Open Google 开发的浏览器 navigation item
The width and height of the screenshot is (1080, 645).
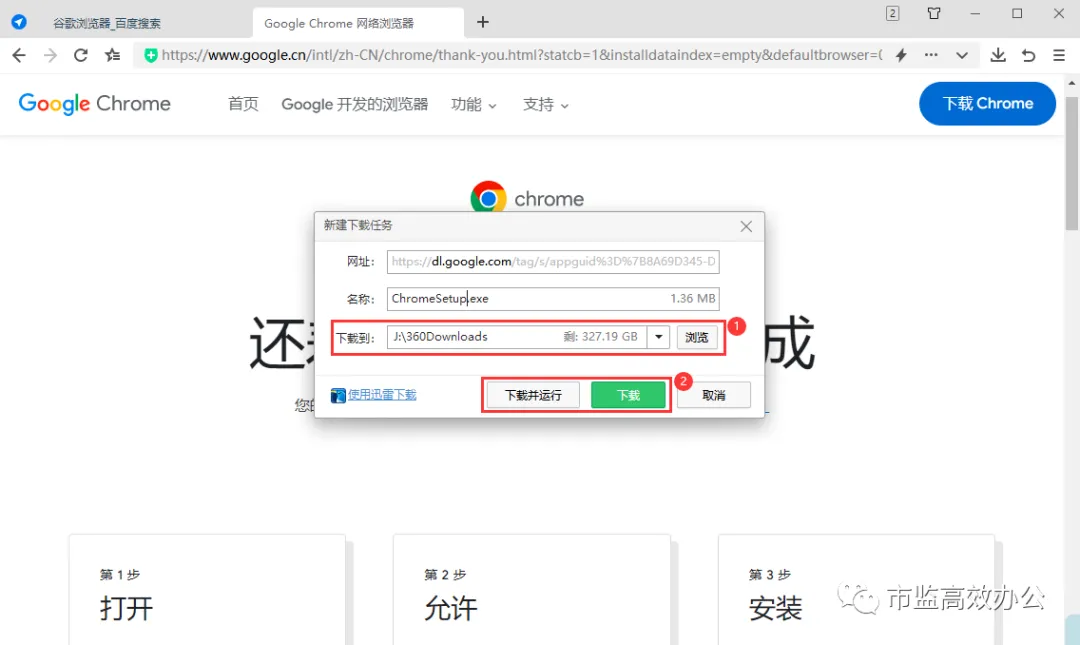coord(355,104)
